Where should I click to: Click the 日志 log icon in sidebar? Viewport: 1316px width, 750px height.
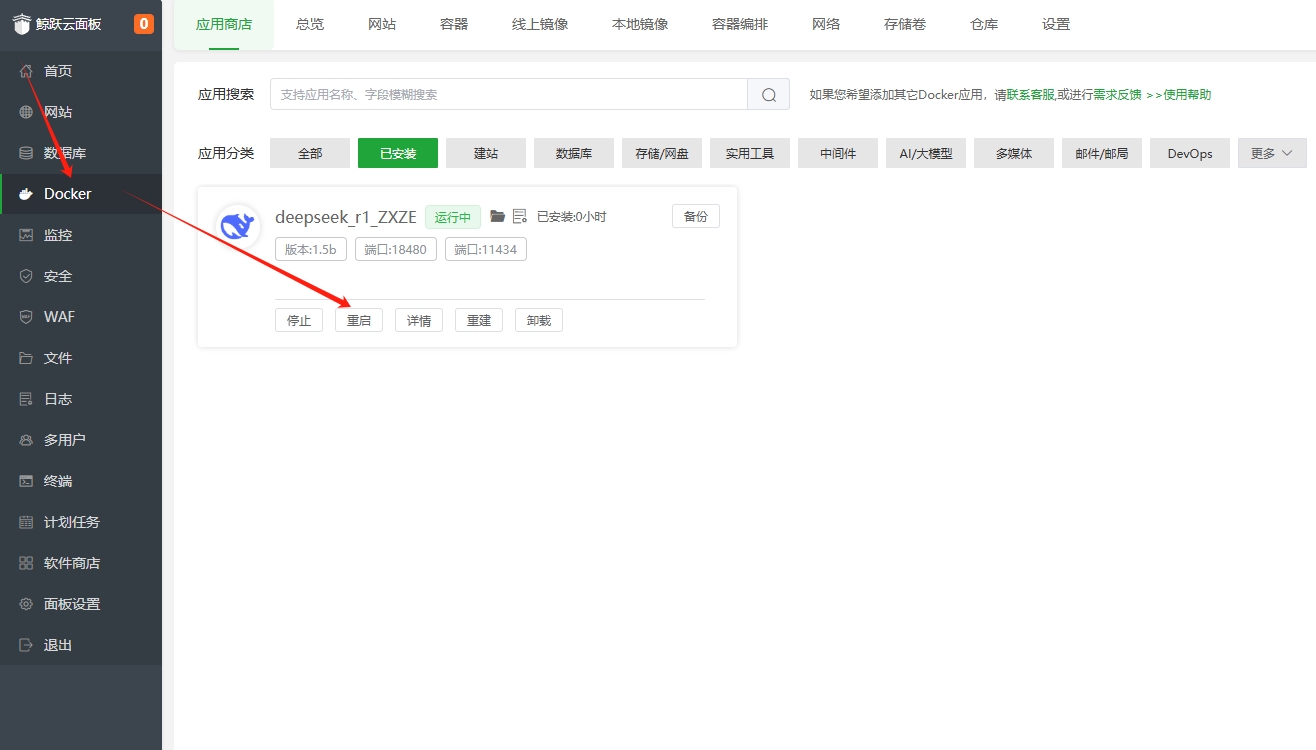pyautogui.click(x=26, y=399)
